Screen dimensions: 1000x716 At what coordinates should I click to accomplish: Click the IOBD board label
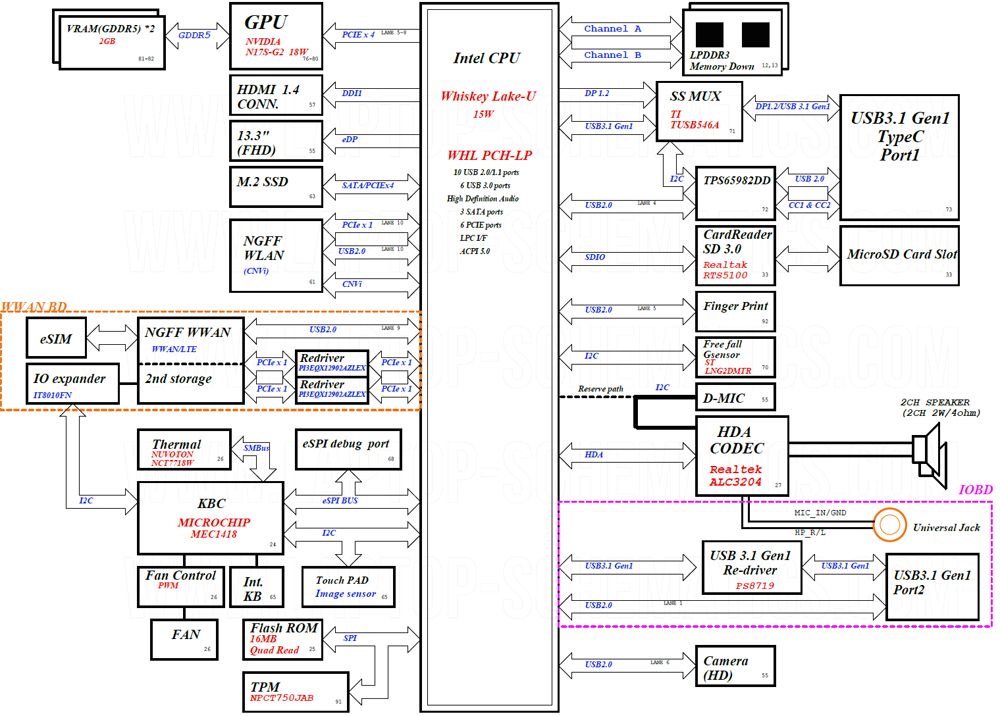coord(976,490)
